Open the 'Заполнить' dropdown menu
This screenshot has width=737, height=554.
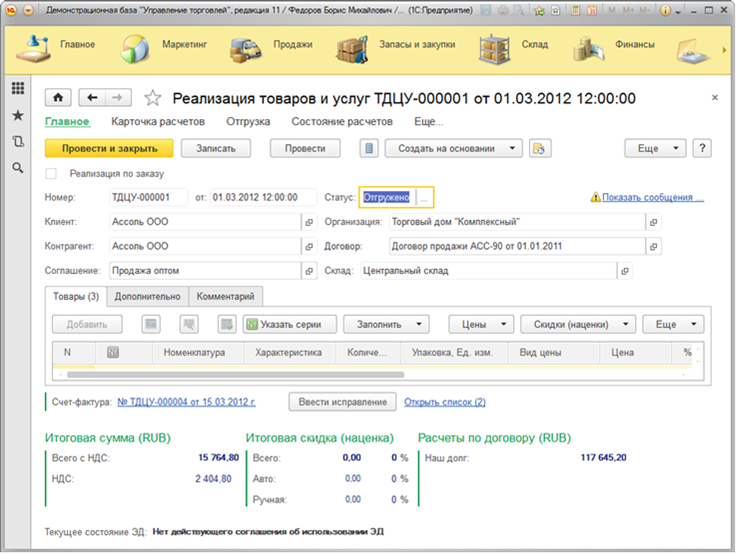pos(386,324)
